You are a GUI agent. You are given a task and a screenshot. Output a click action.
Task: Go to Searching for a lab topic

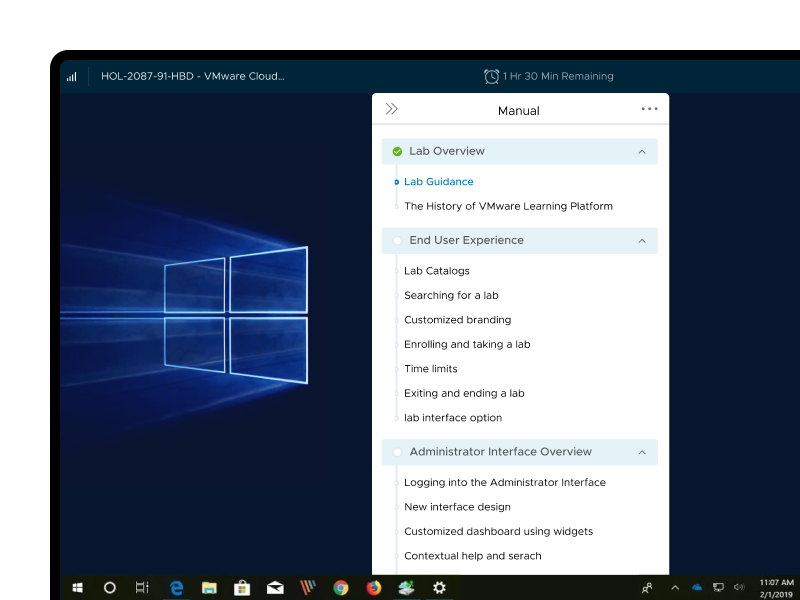(x=451, y=295)
